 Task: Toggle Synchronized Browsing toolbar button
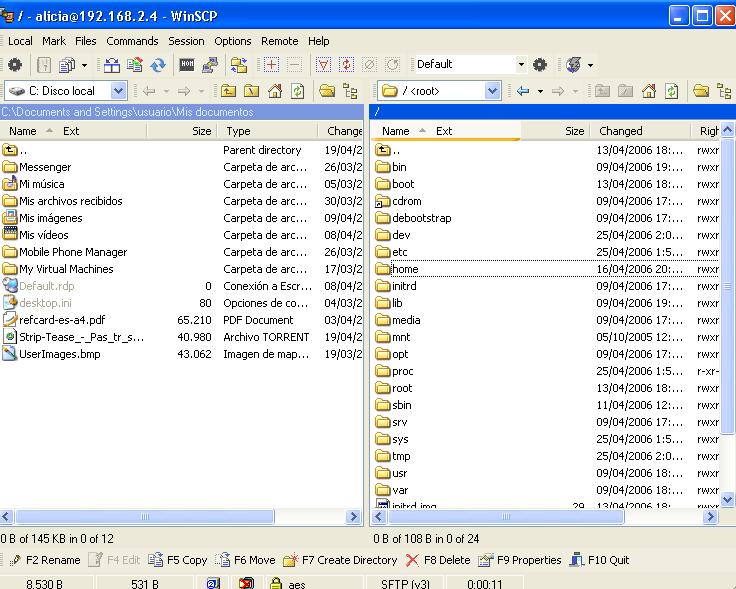point(239,64)
